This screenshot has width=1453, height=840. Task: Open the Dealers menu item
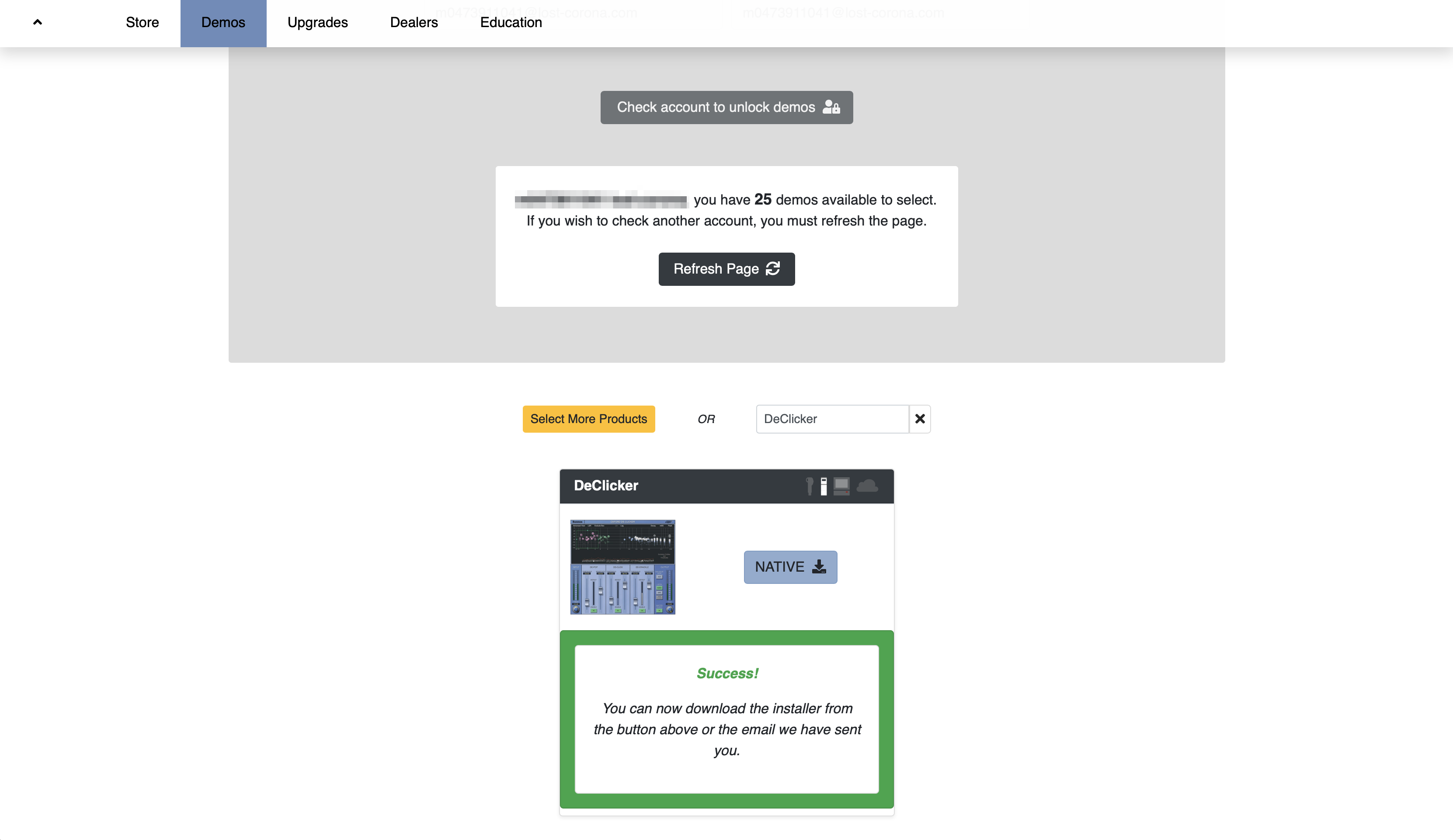(414, 22)
